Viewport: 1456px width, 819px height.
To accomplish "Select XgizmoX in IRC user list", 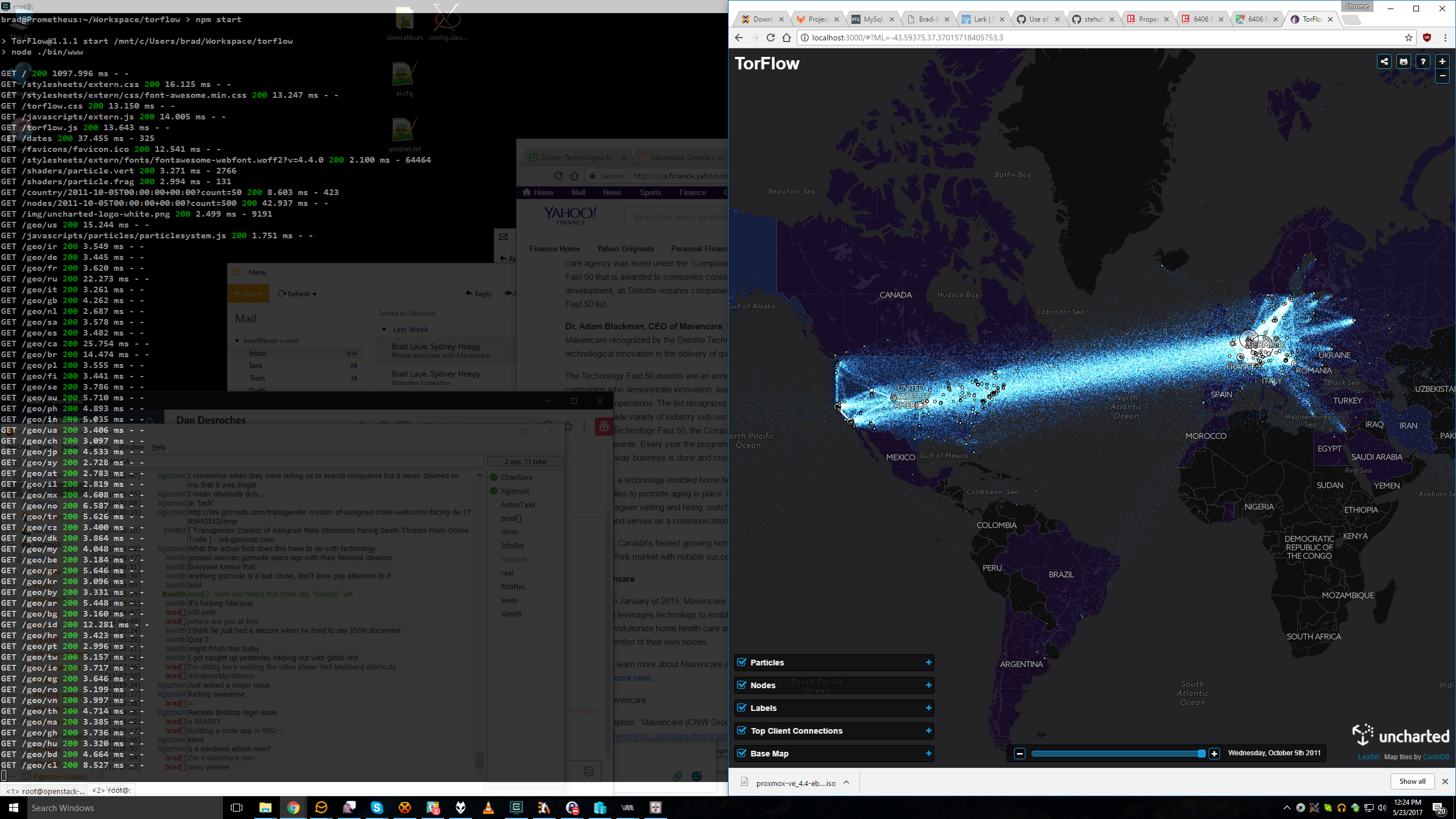I will click(x=515, y=491).
